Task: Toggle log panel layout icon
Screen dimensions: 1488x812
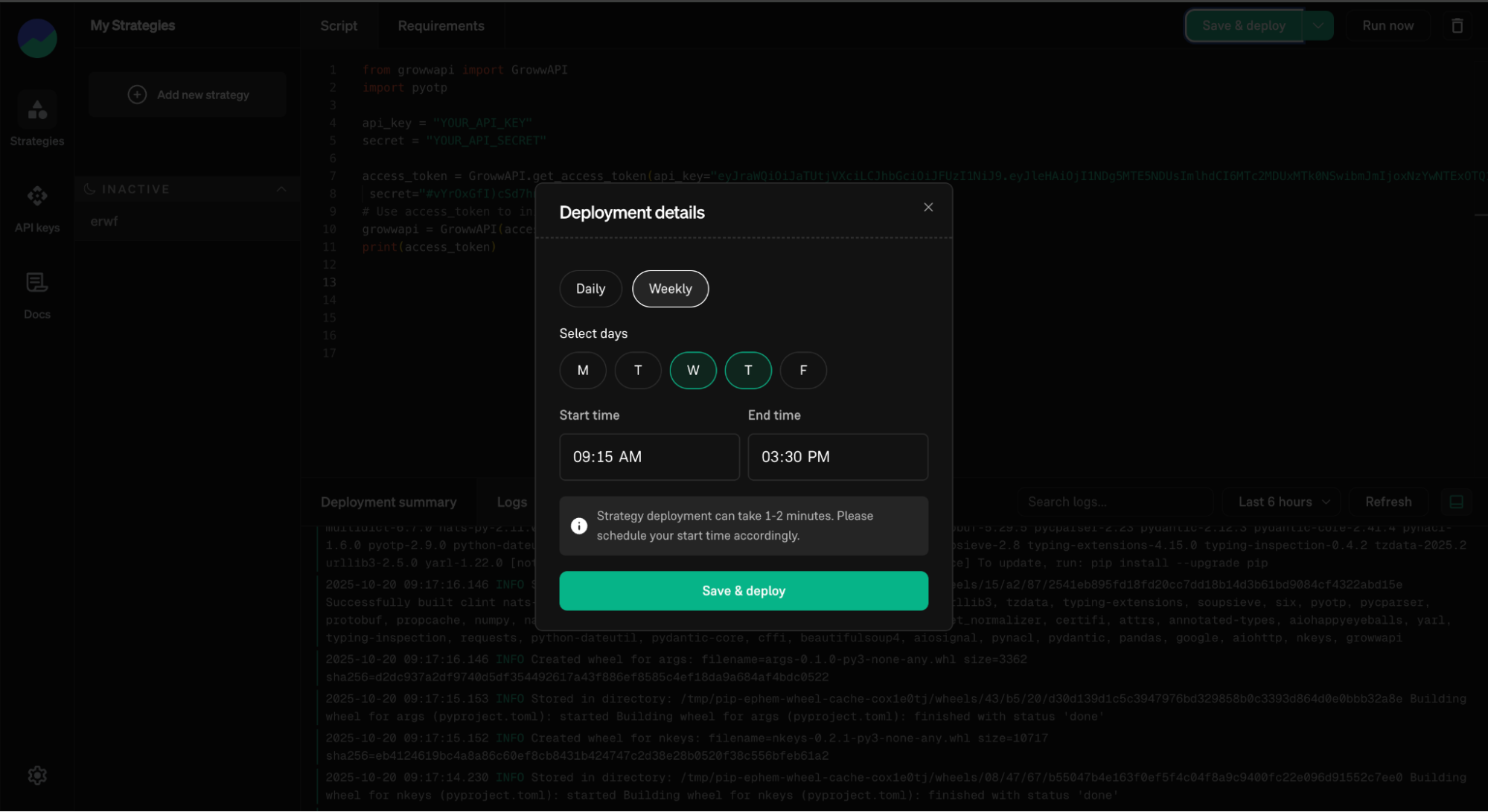Action: click(x=1456, y=502)
